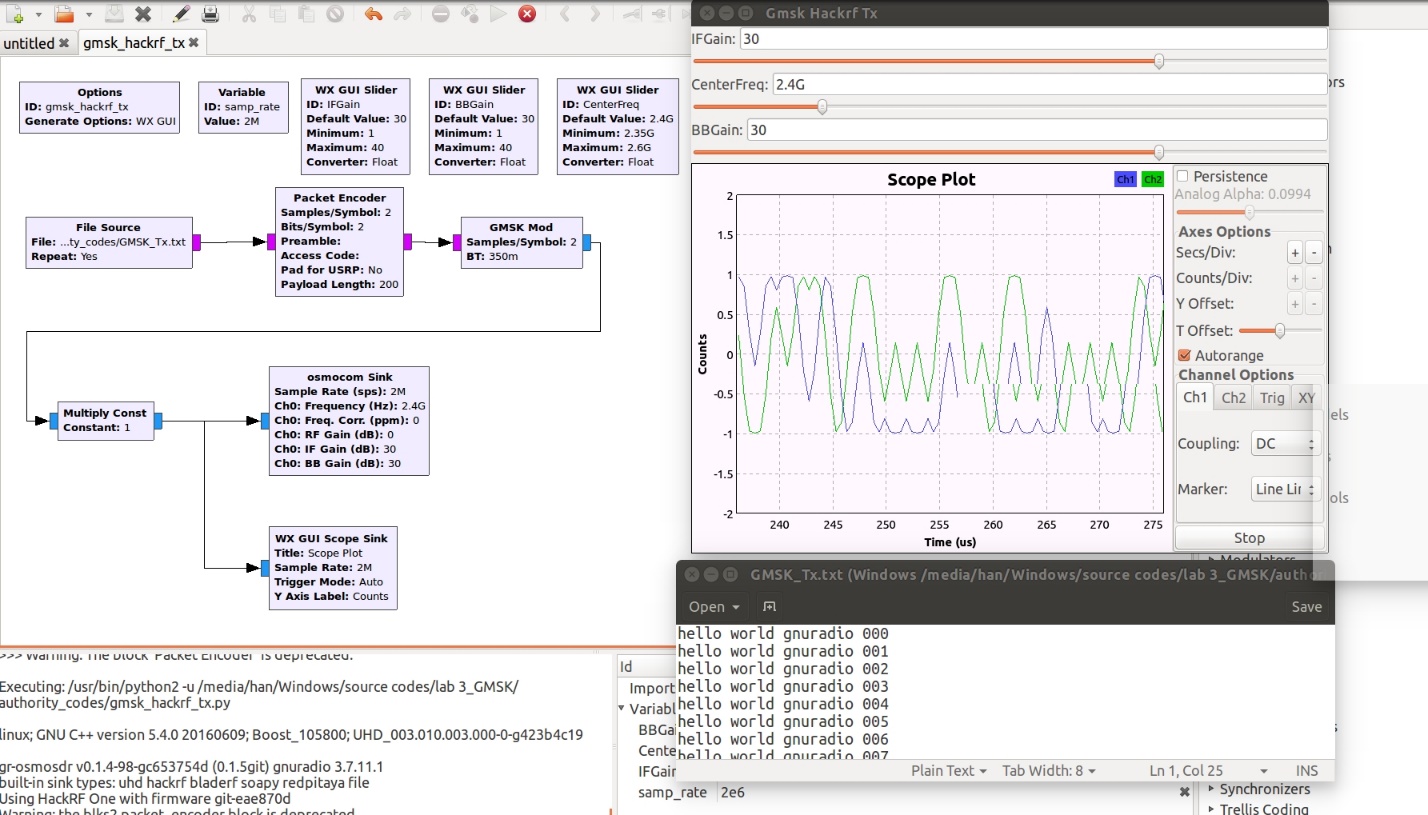Select the untitled flowgraph tab
This screenshot has width=1428, height=815.
click(29, 43)
